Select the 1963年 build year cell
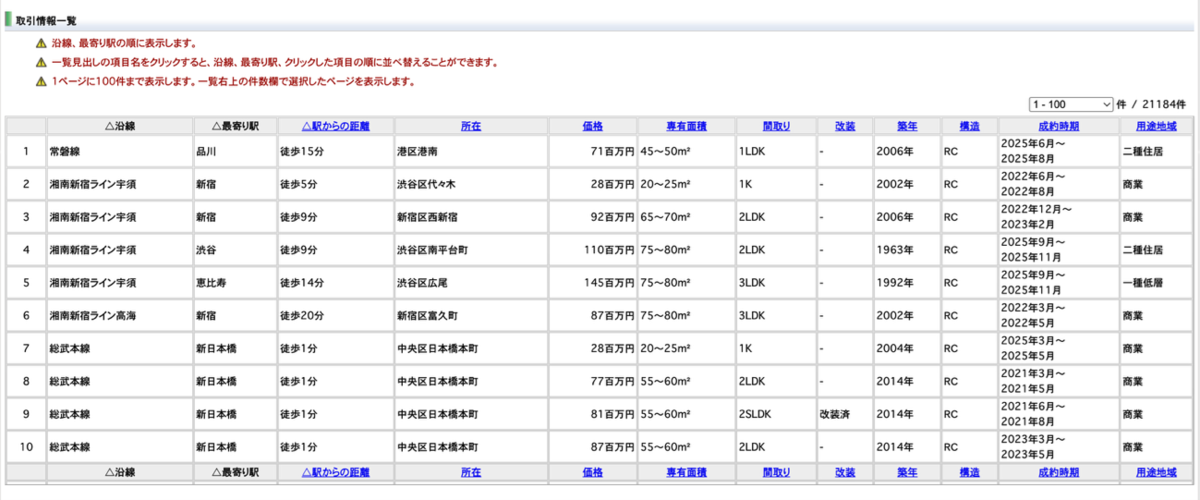This screenshot has height=500, width=1200. 907,250
